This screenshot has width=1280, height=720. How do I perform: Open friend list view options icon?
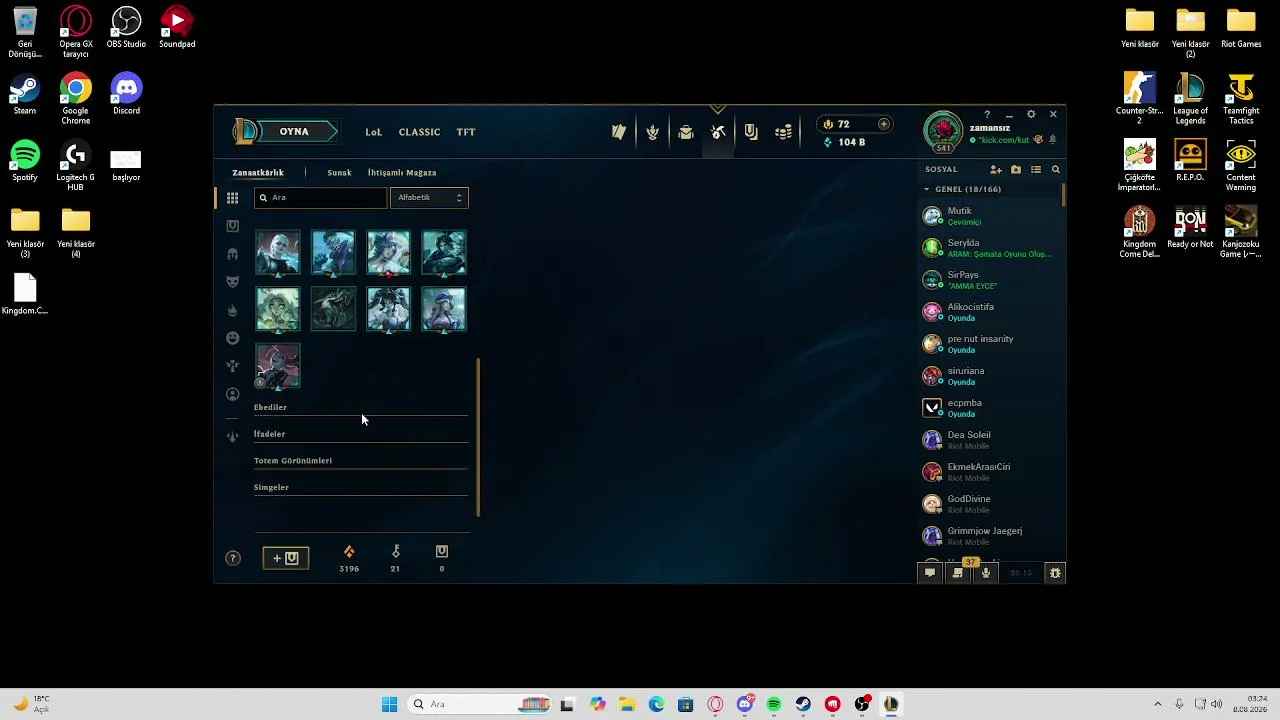coord(1036,170)
